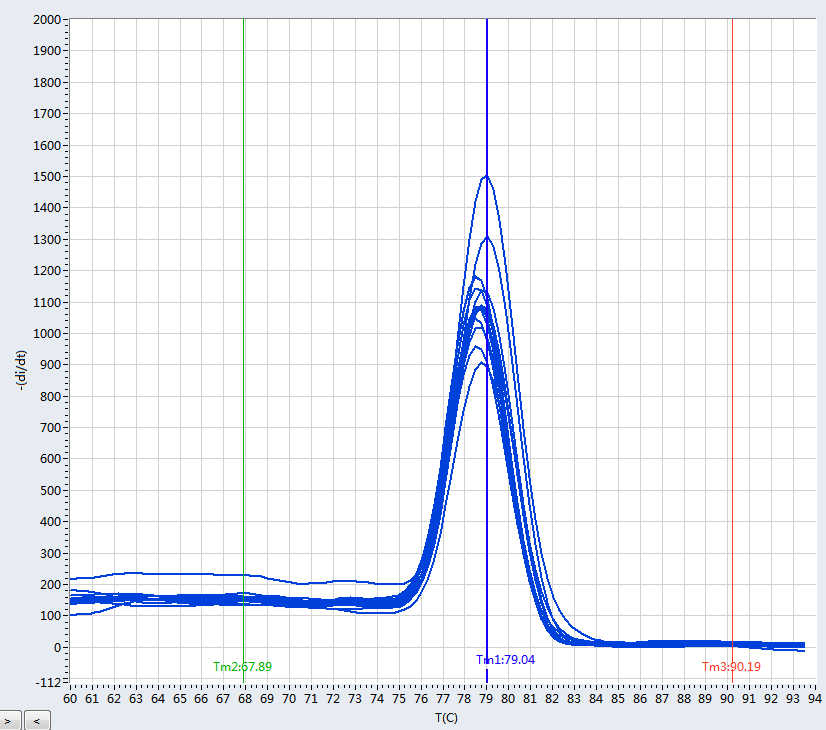The height and width of the screenshot is (730, 826).
Task: Click the red Tm3:90.19 label
Action: click(x=731, y=667)
